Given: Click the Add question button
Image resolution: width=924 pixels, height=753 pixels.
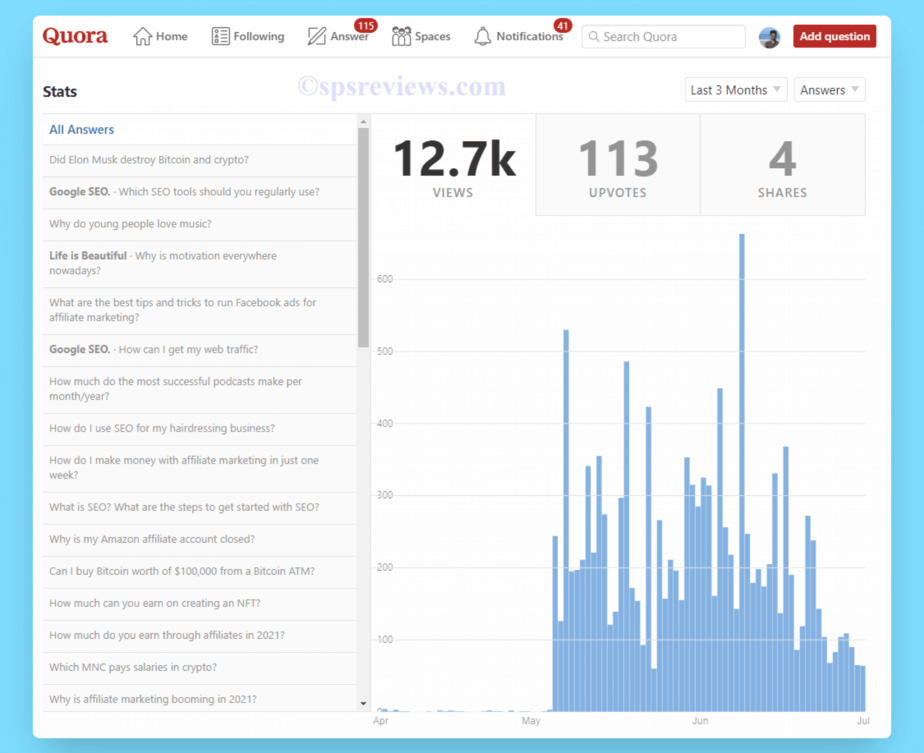Looking at the screenshot, I should click(x=834, y=37).
